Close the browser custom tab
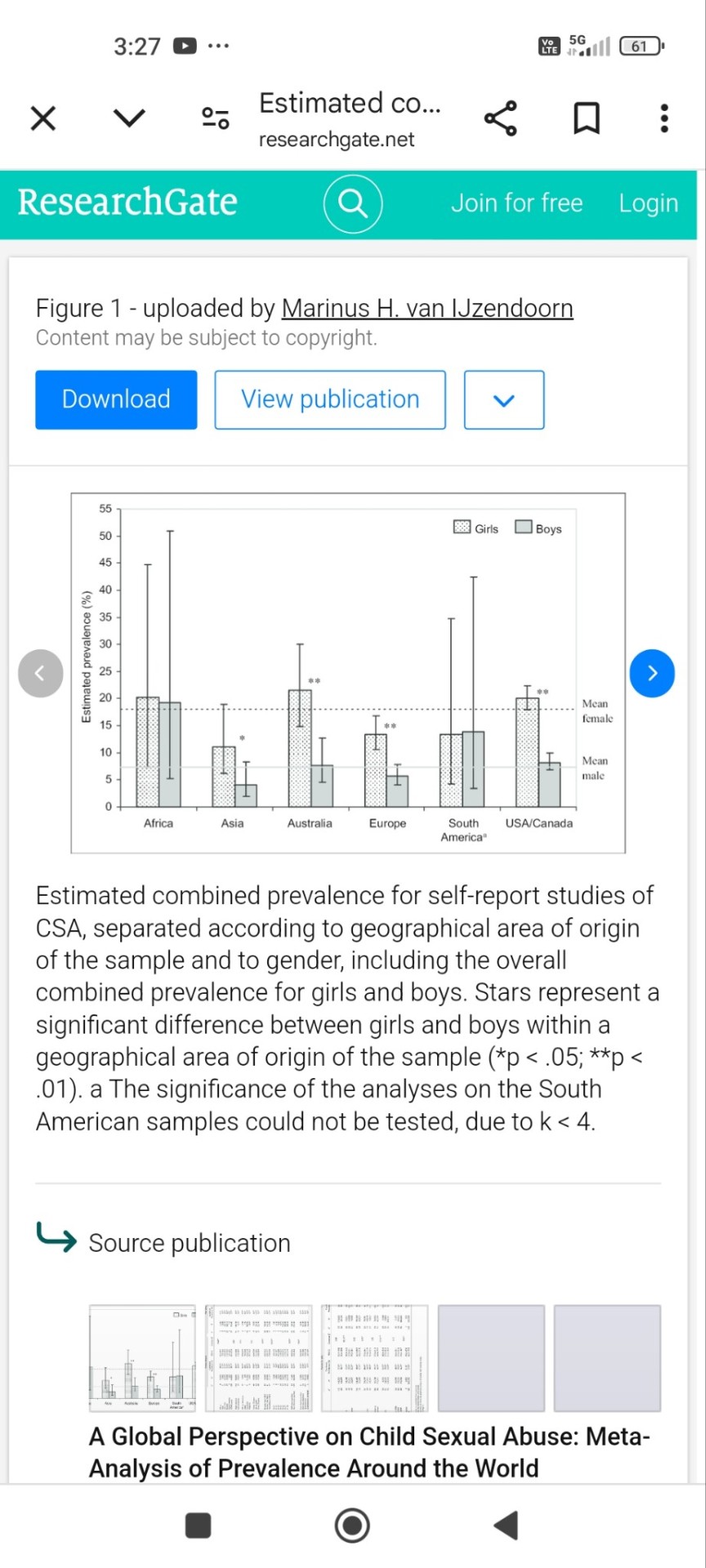Viewport: 706px width, 1568px height. (43, 118)
